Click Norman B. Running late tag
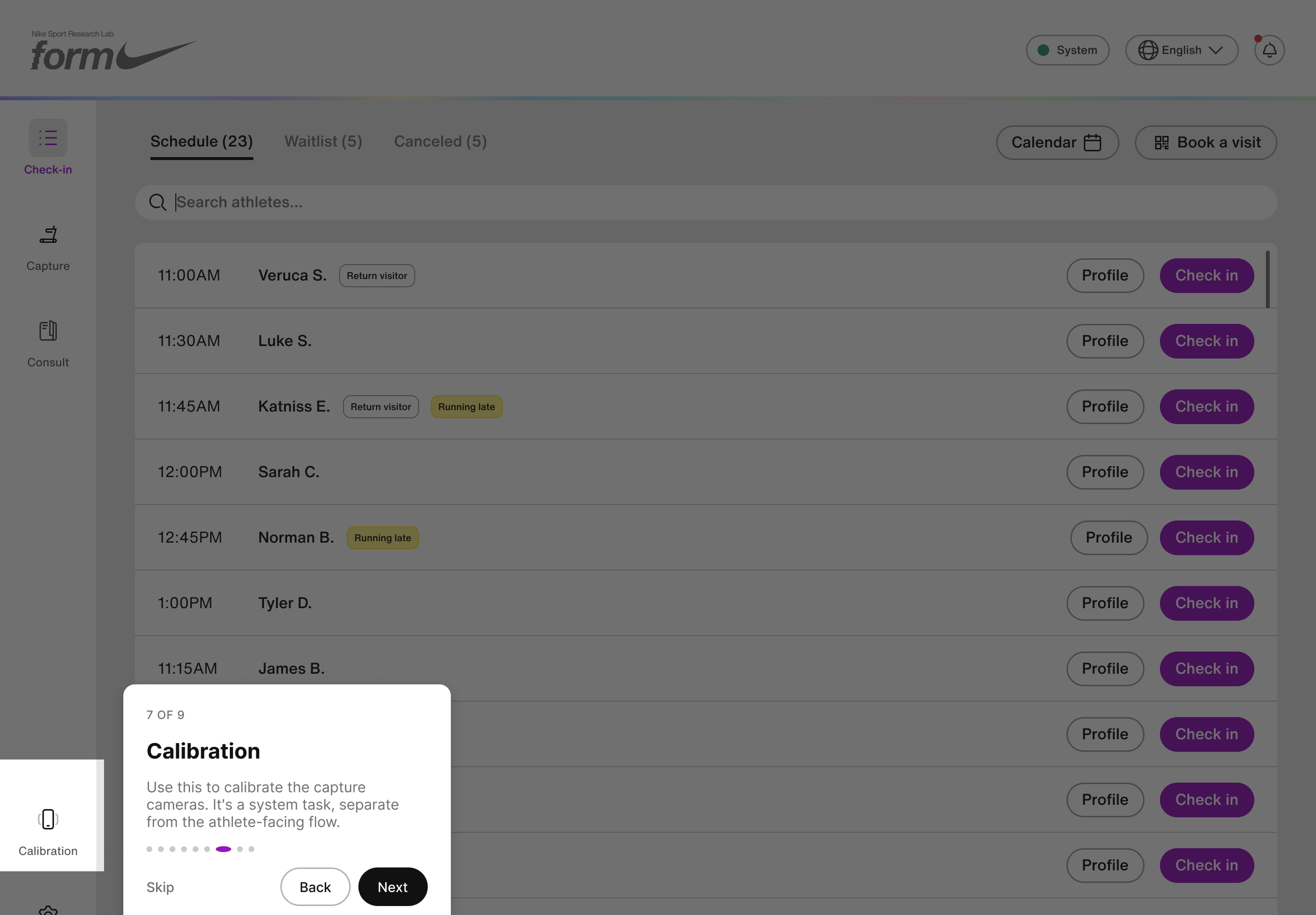This screenshot has height=915, width=1316. click(382, 538)
